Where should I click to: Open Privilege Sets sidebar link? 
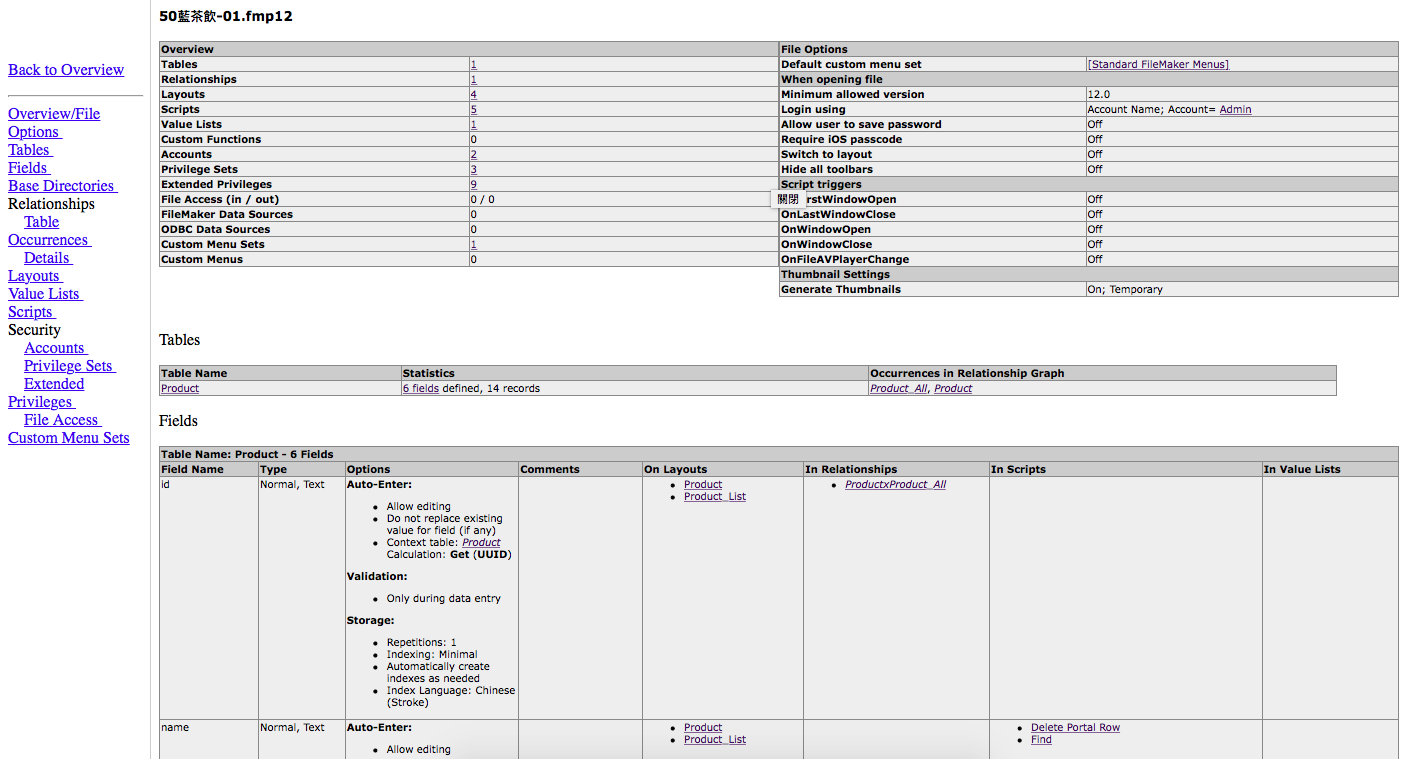pos(70,366)
